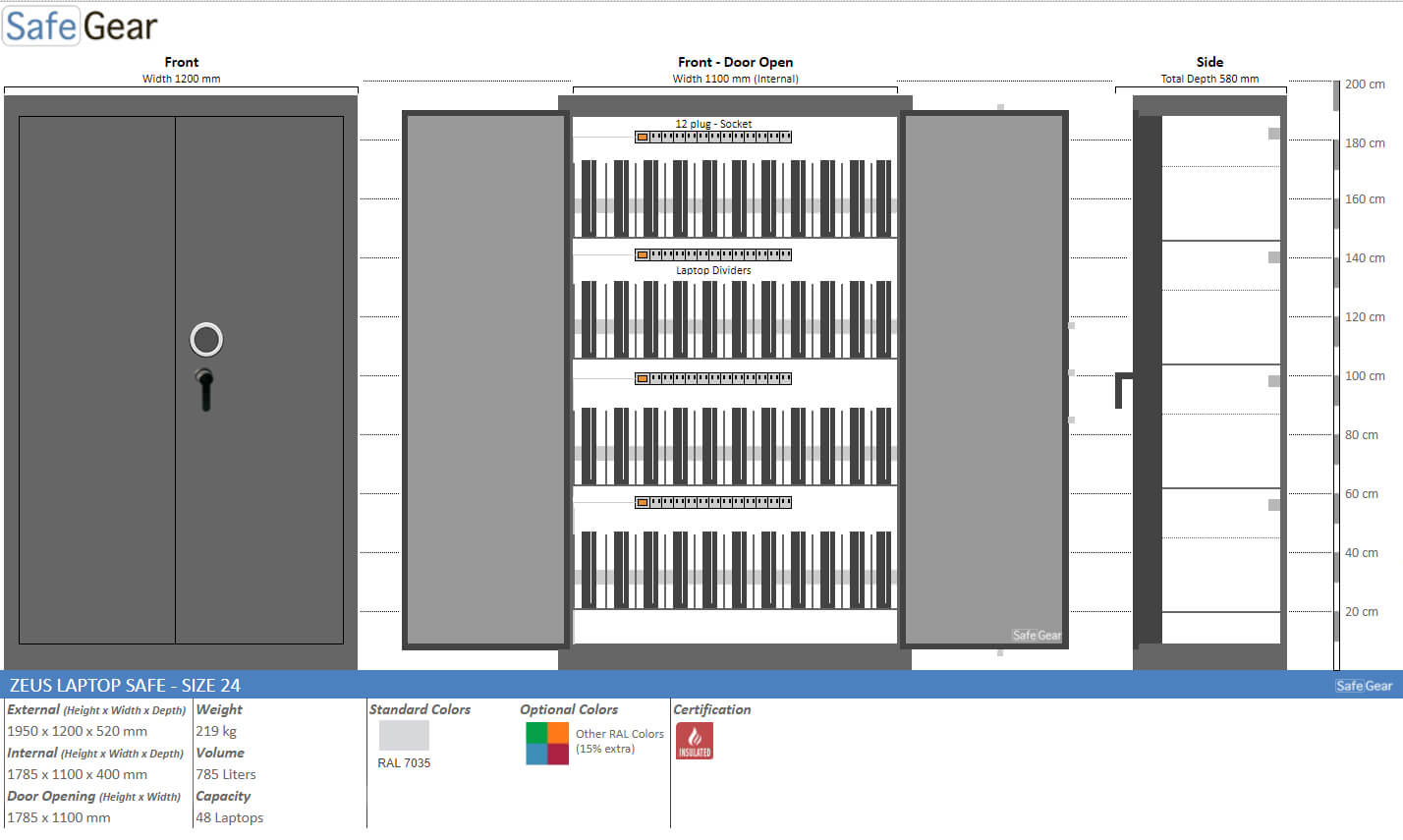Screen dimensions: 1403x840
Task: Click the 'Other RAL Colors' text
Action: (620, 734)
